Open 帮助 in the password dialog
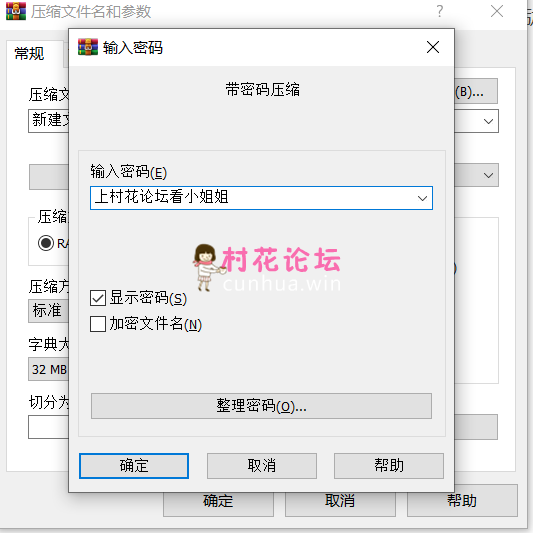 pyautogui.click(x=389, y=466)
